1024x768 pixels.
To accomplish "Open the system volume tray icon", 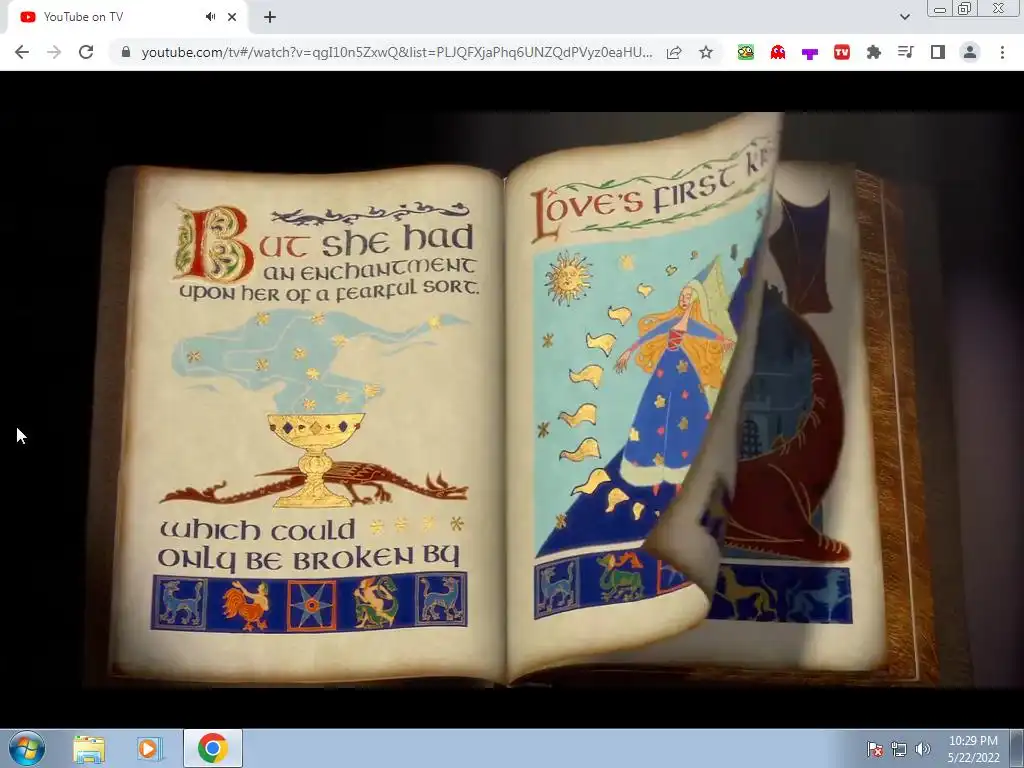I will (x=923, y=749).
